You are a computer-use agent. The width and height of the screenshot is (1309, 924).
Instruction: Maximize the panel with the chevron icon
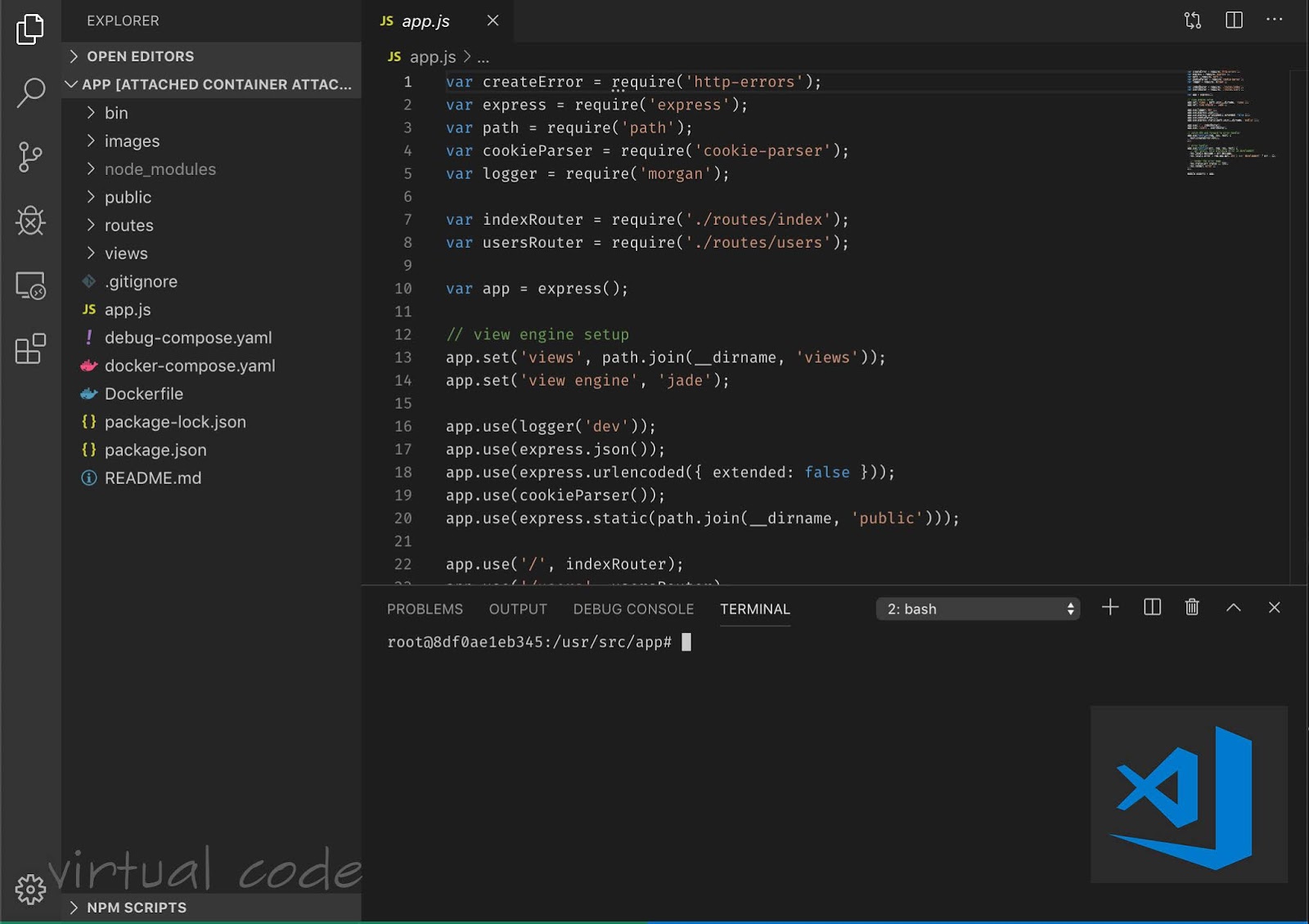coord(1233,608)
